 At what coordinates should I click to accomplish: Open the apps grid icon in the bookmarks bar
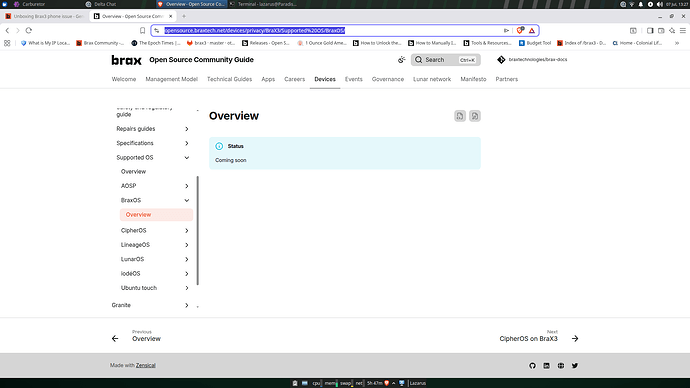[x=7, y=43]
